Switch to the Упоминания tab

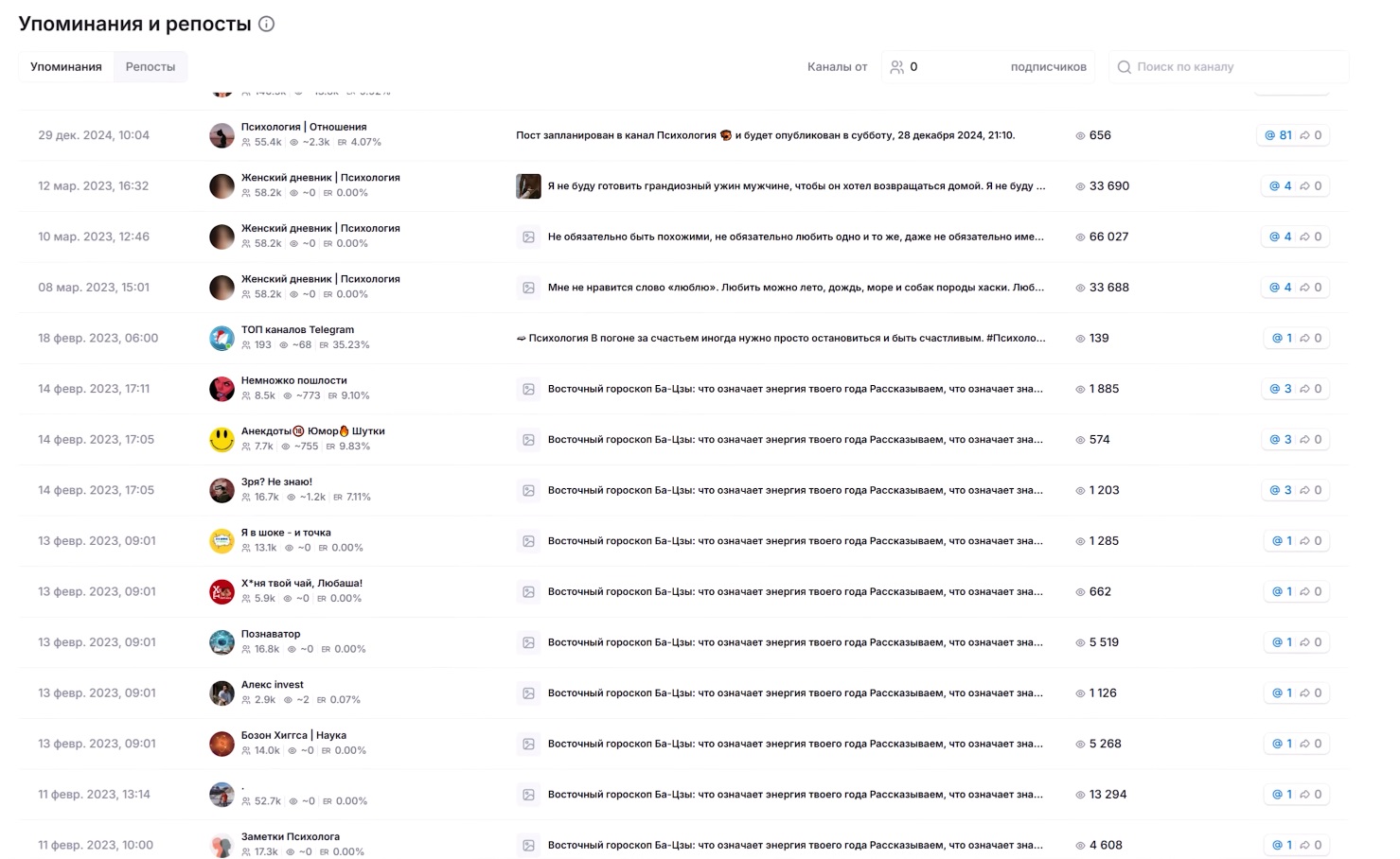[x=66, y=67]
